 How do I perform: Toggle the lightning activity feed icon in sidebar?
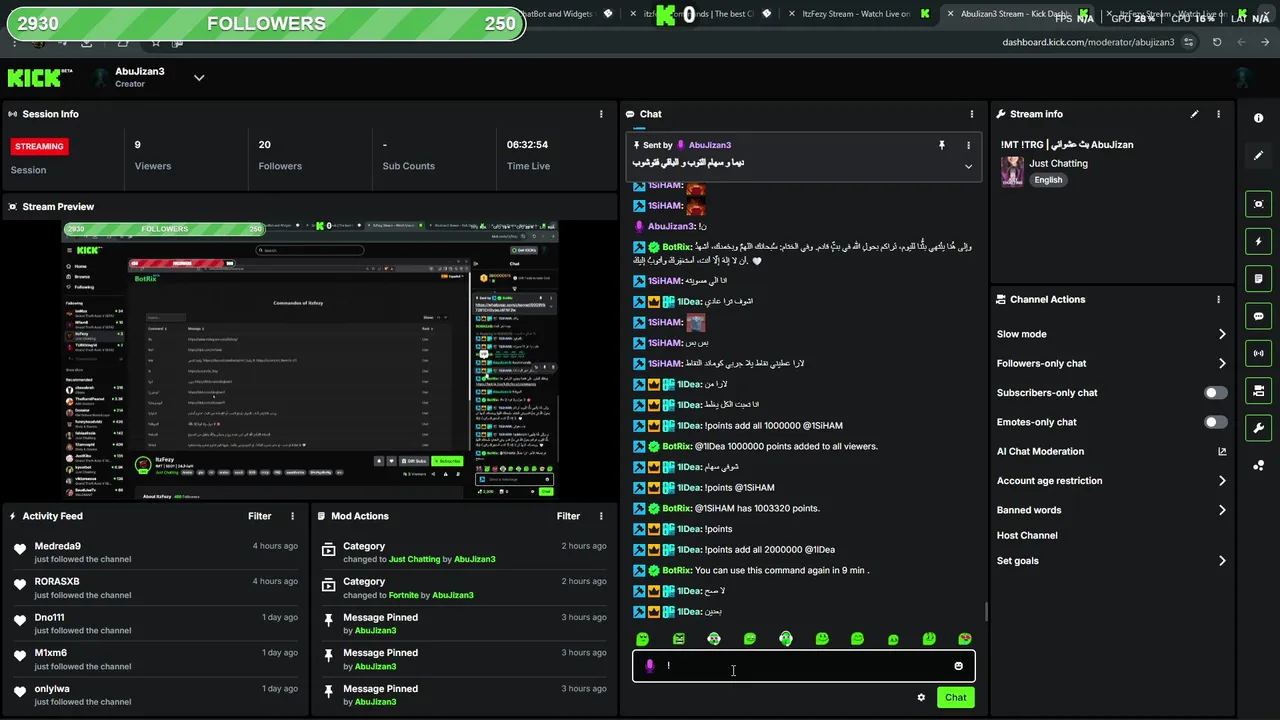[x=1258, y=241]
